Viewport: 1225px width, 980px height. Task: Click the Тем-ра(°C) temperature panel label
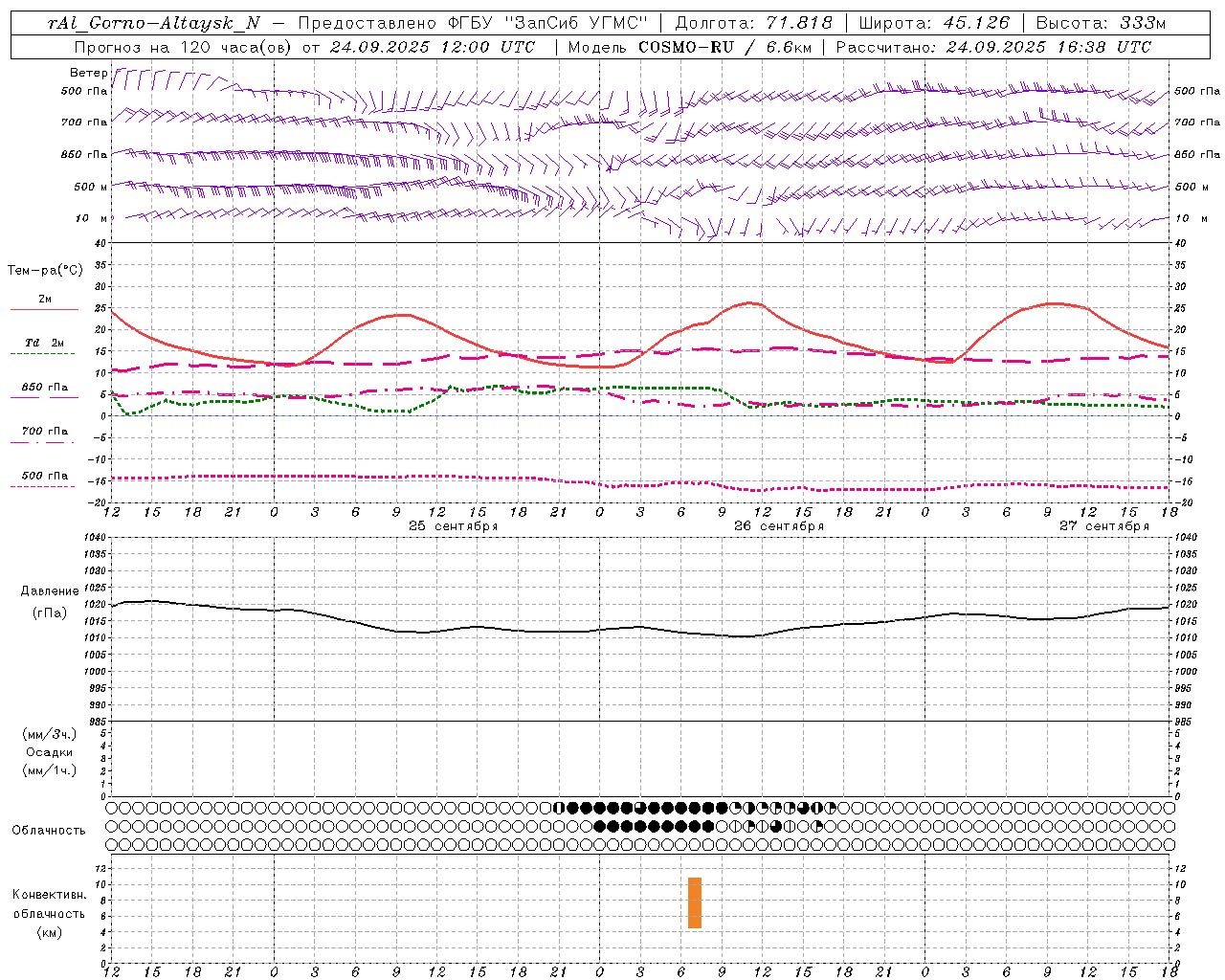pos(45,271)
